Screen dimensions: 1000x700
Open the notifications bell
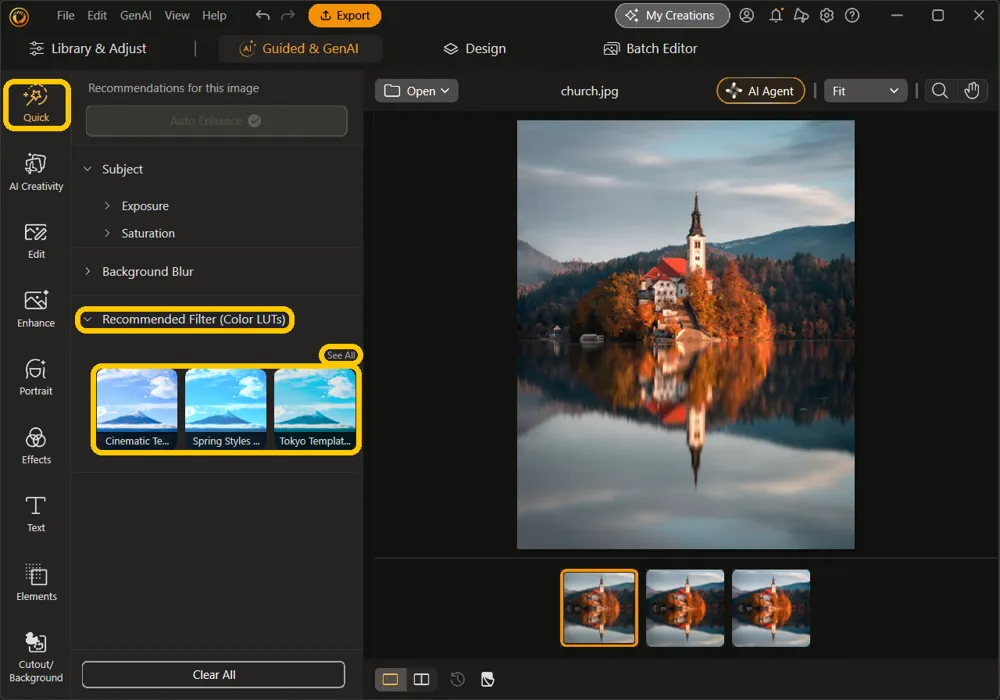pos(776,15)
